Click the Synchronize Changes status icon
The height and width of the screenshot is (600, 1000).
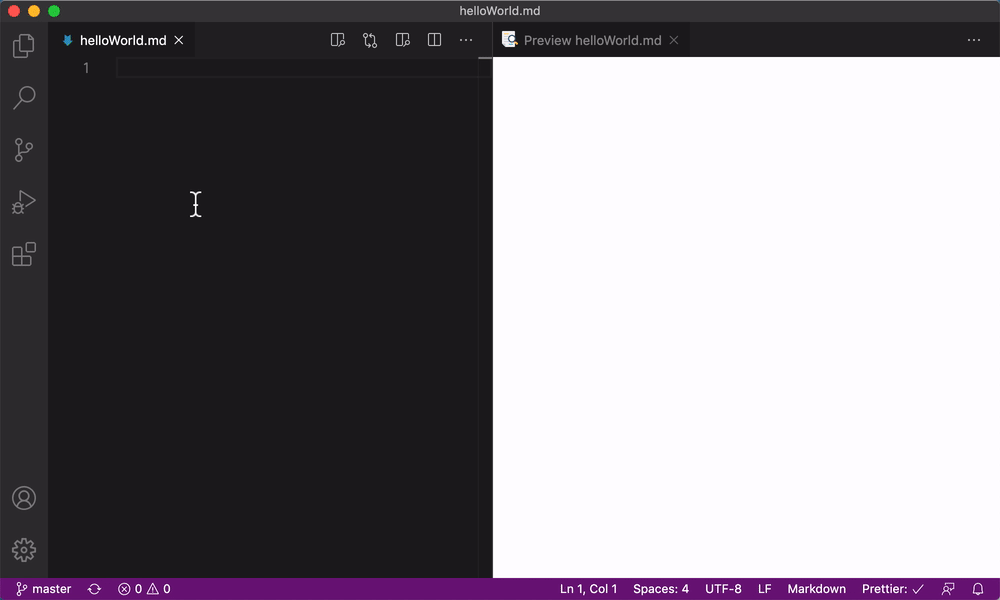tap(94, 589)
